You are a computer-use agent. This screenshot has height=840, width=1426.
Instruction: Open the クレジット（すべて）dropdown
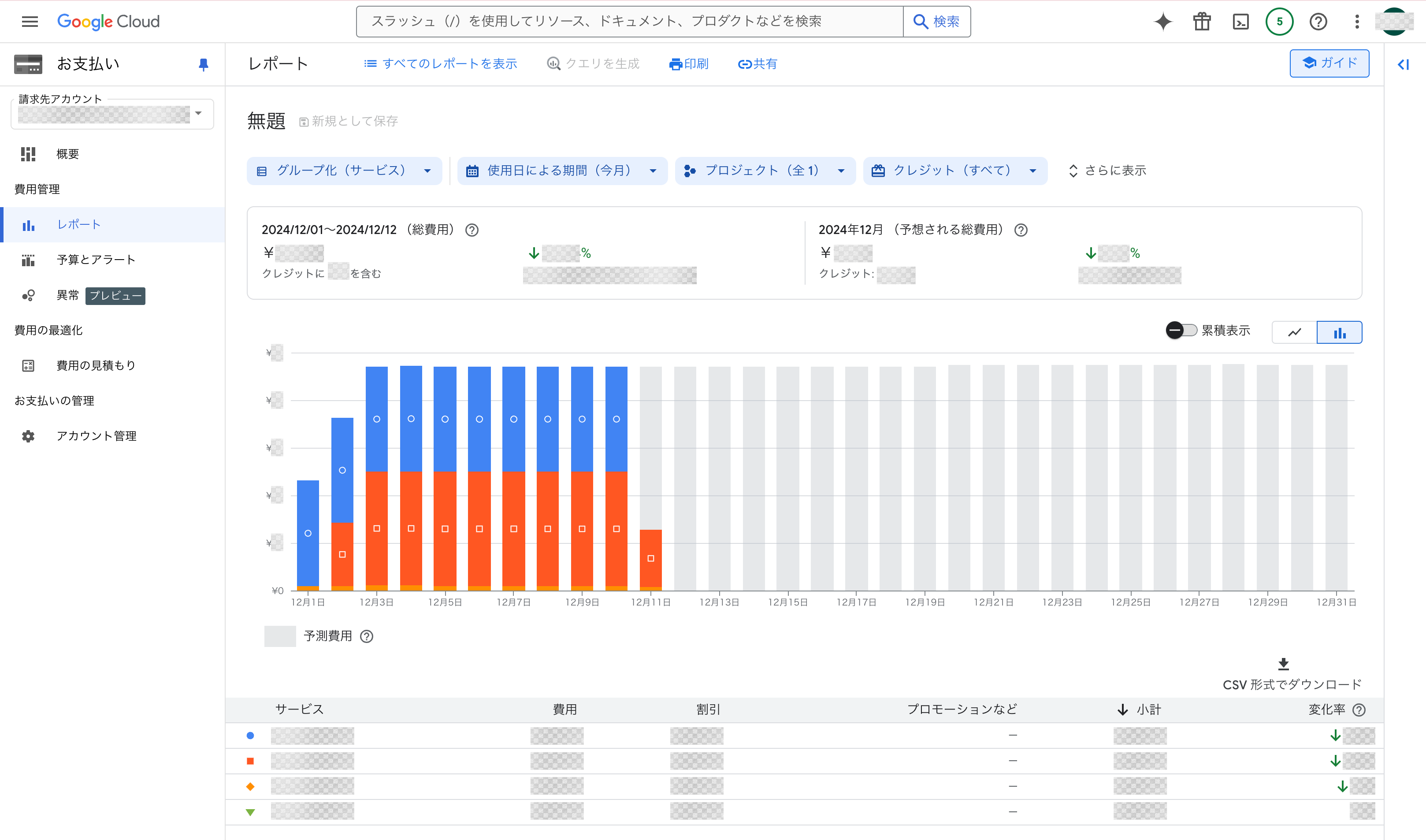click(955, 171)
